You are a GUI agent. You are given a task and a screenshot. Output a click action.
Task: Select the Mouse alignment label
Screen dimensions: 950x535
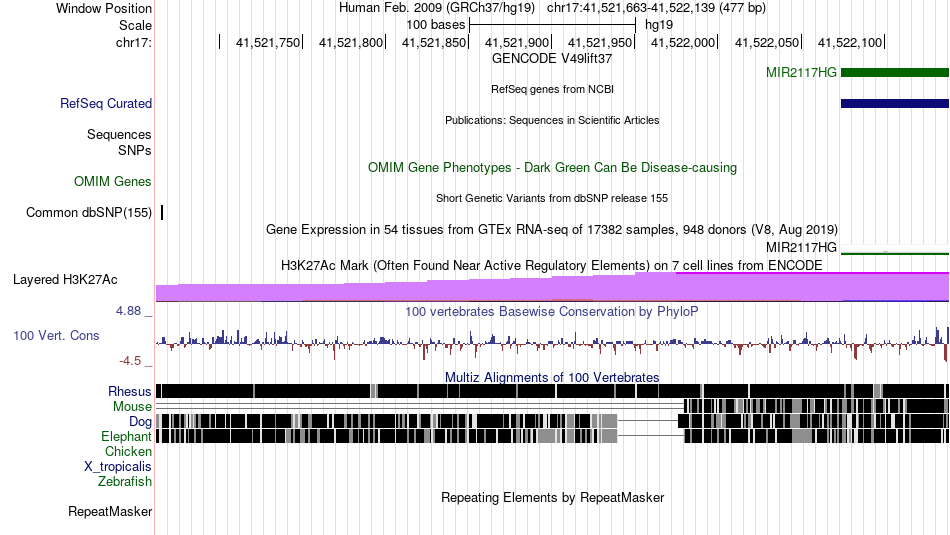point(132,407)
